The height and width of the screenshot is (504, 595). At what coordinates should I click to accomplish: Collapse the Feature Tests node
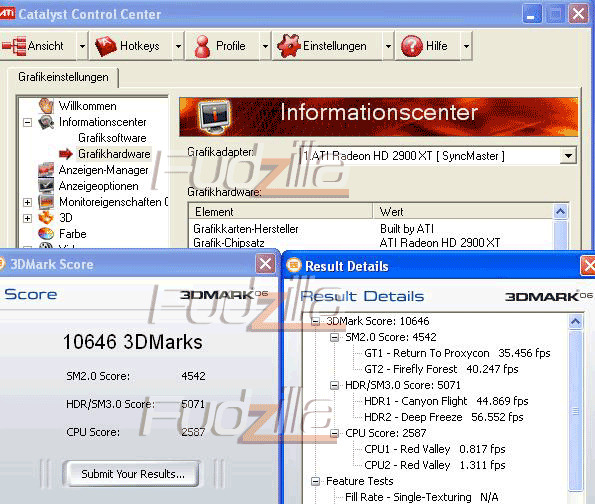coord(315,482)
